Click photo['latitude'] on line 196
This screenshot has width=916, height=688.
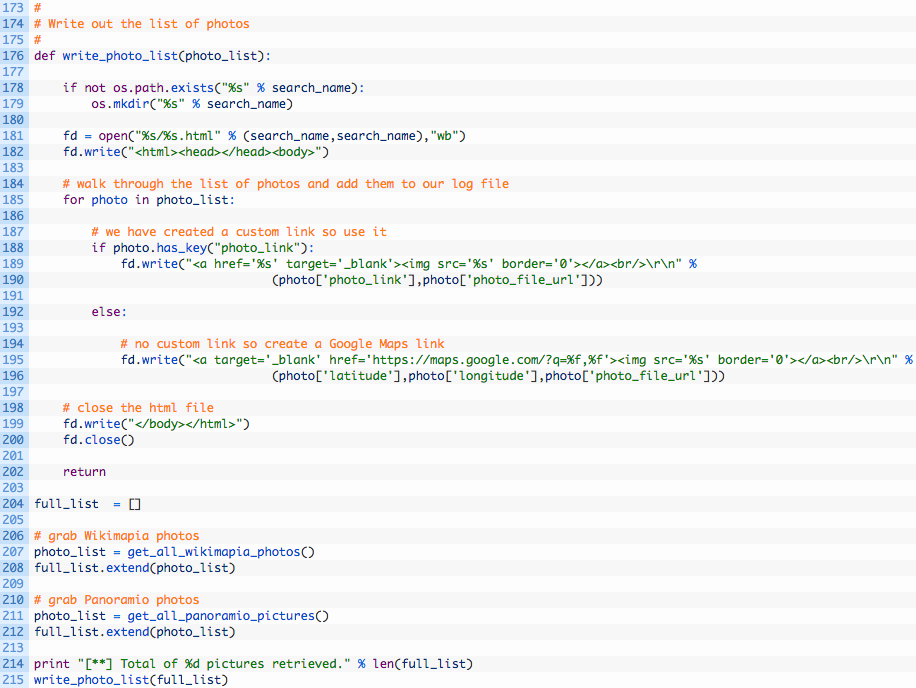click(340, 376)
